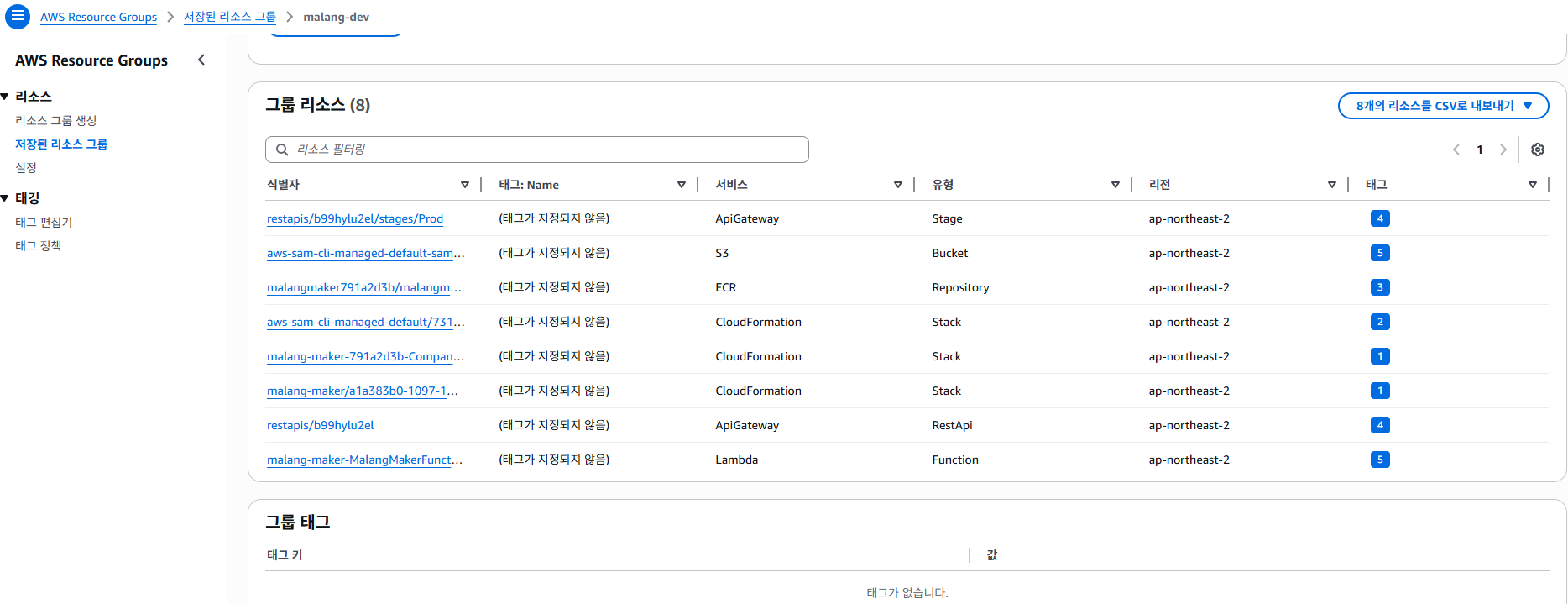Sort by 식별자 column arrow
This screenshot has height=604, width=1568.
pyautogui.click(x=465, y=185)
